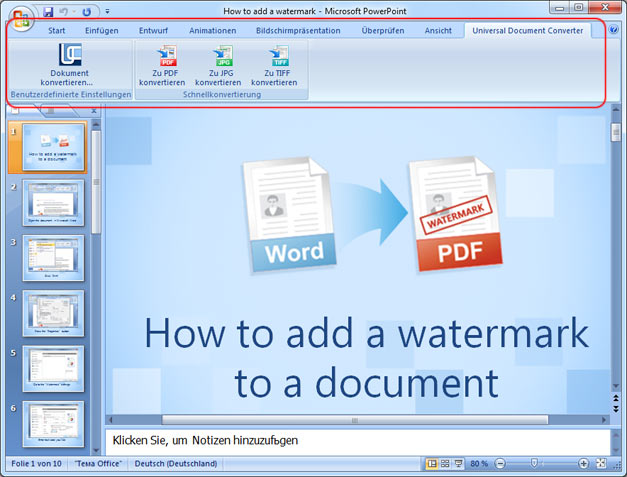Switch to Slide Sorter view icon
This screenshot has height=477, width=627.
coord(445,464)
